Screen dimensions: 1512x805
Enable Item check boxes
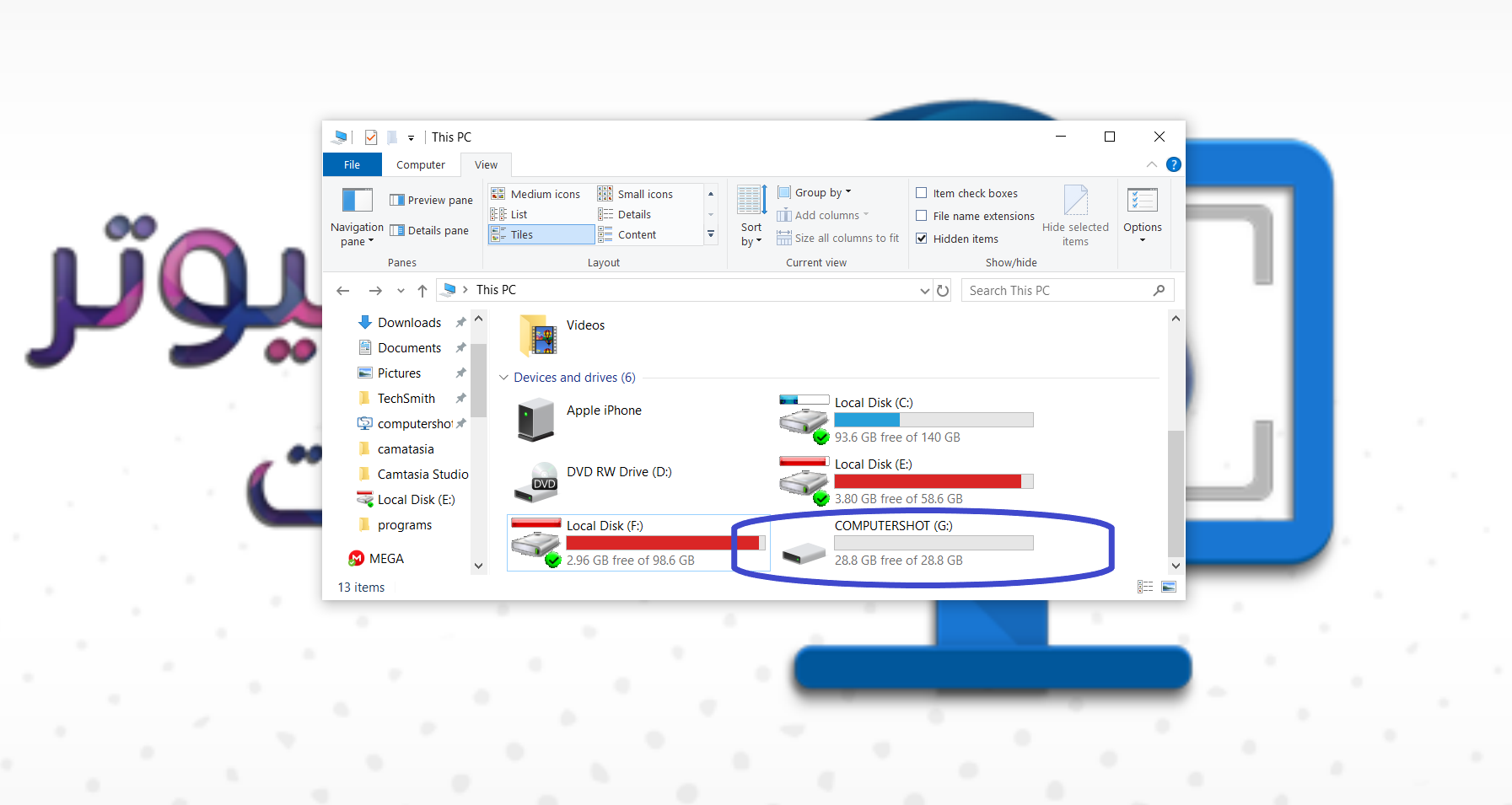pyautogui.click(x=922, y=193)
